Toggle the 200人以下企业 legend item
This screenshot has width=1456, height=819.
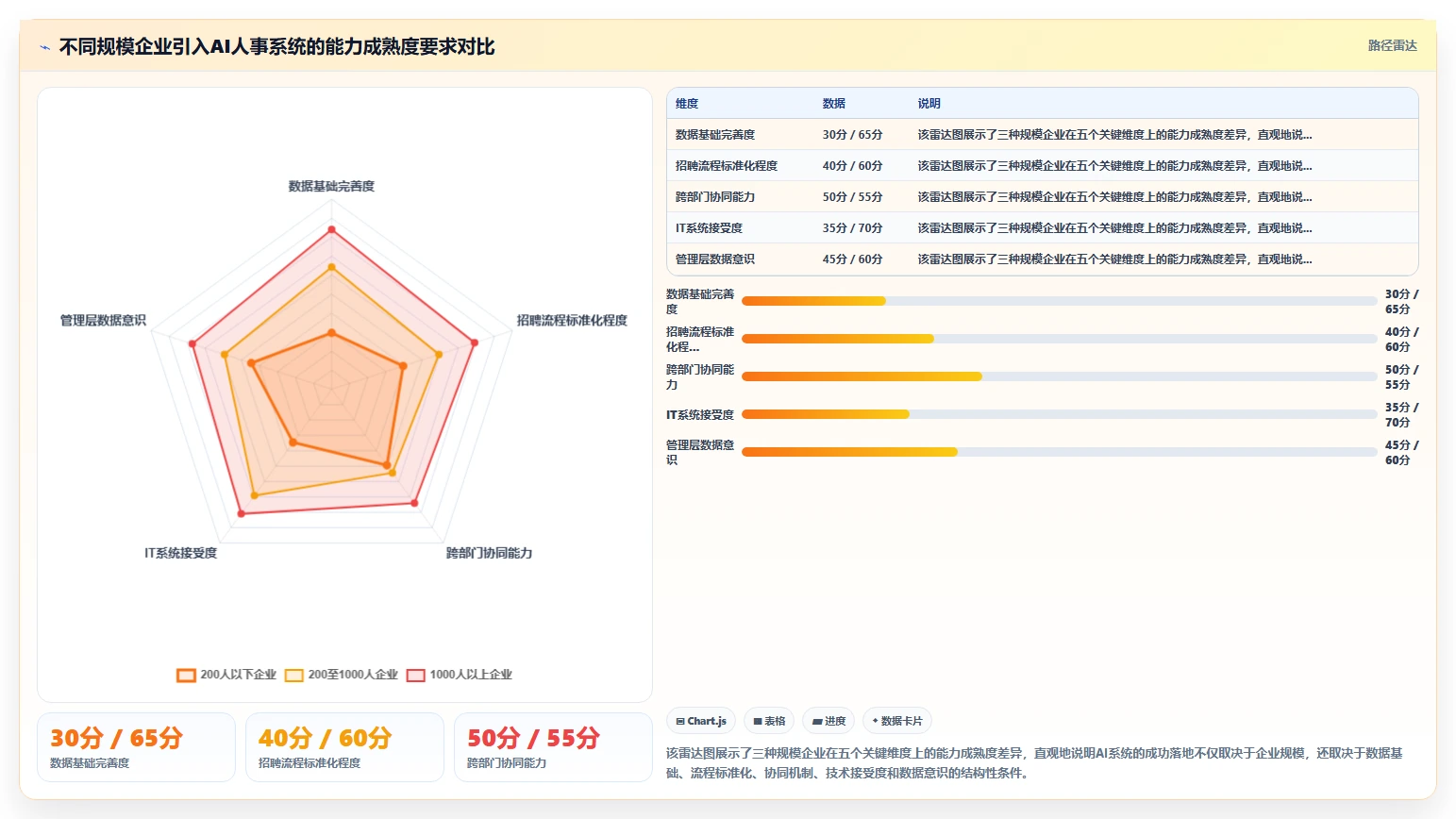coord(226,675)
